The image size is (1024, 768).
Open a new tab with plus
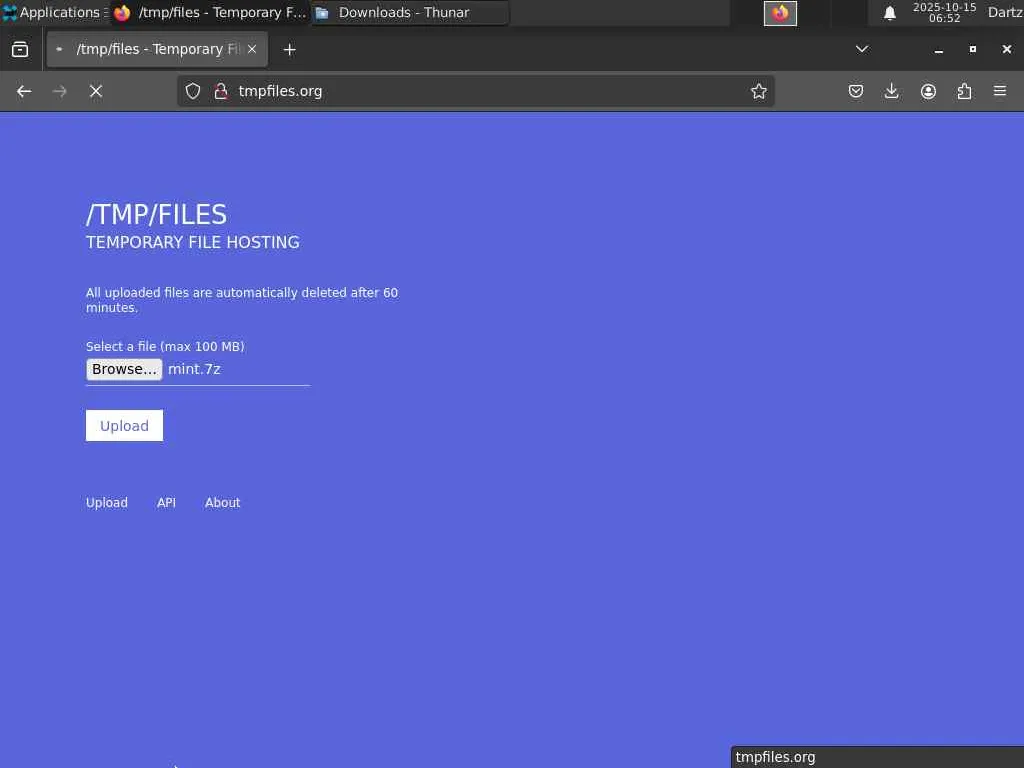tap(289, 50)
